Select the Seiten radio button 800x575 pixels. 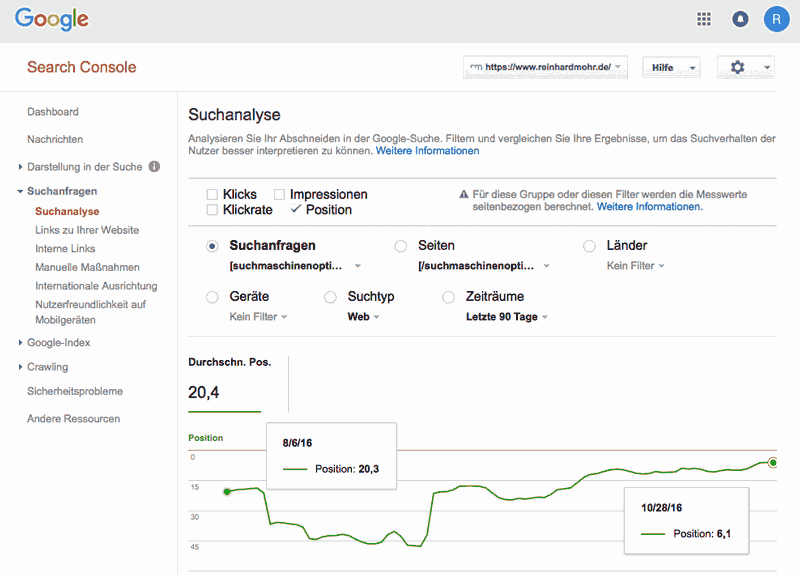tap(401, 245)
